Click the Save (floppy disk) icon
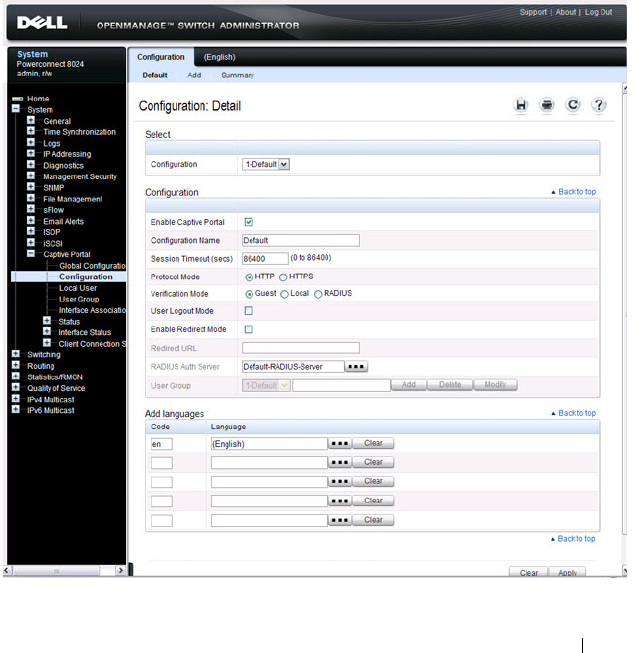Viewport: 641px width, 653px height. pyautogui.click(x=521, y=105)
